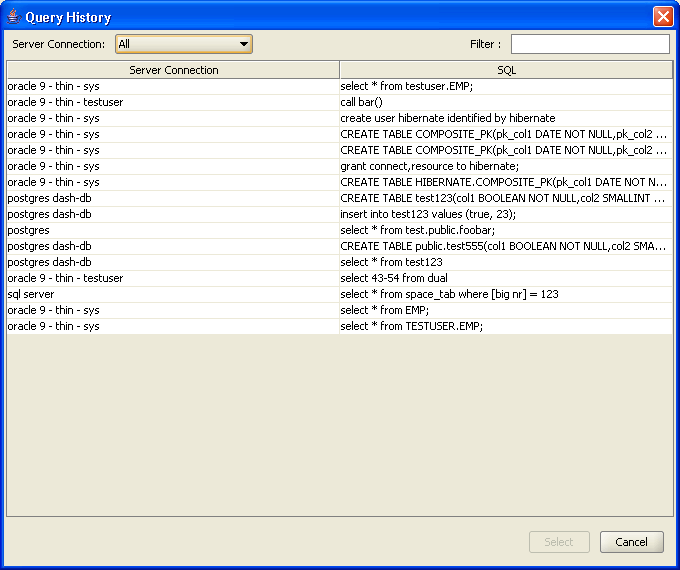Select the "CREATE TABLE public.test555" query
Screen dimensions: 680x570
(x=506, y=246)
